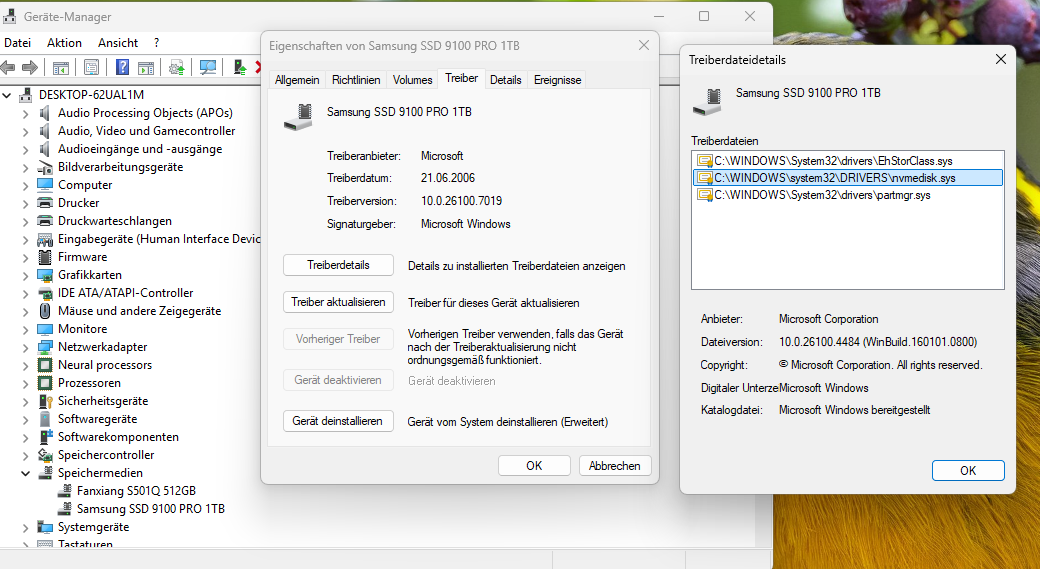
Task: Click the Audio Processing Objects speaker icon
Action: [44, 113]
